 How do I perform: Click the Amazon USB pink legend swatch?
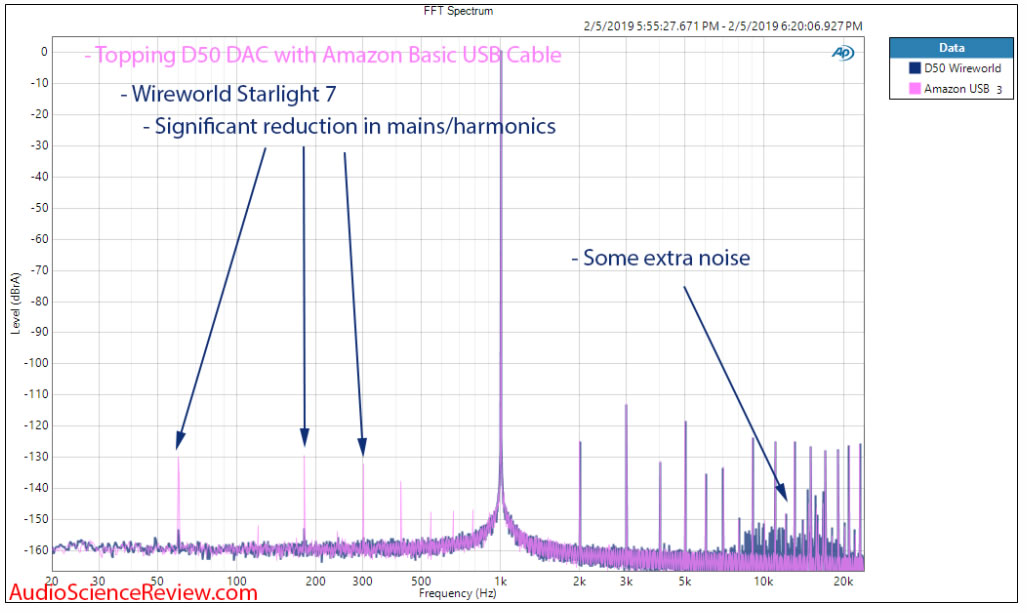point(914,89)
